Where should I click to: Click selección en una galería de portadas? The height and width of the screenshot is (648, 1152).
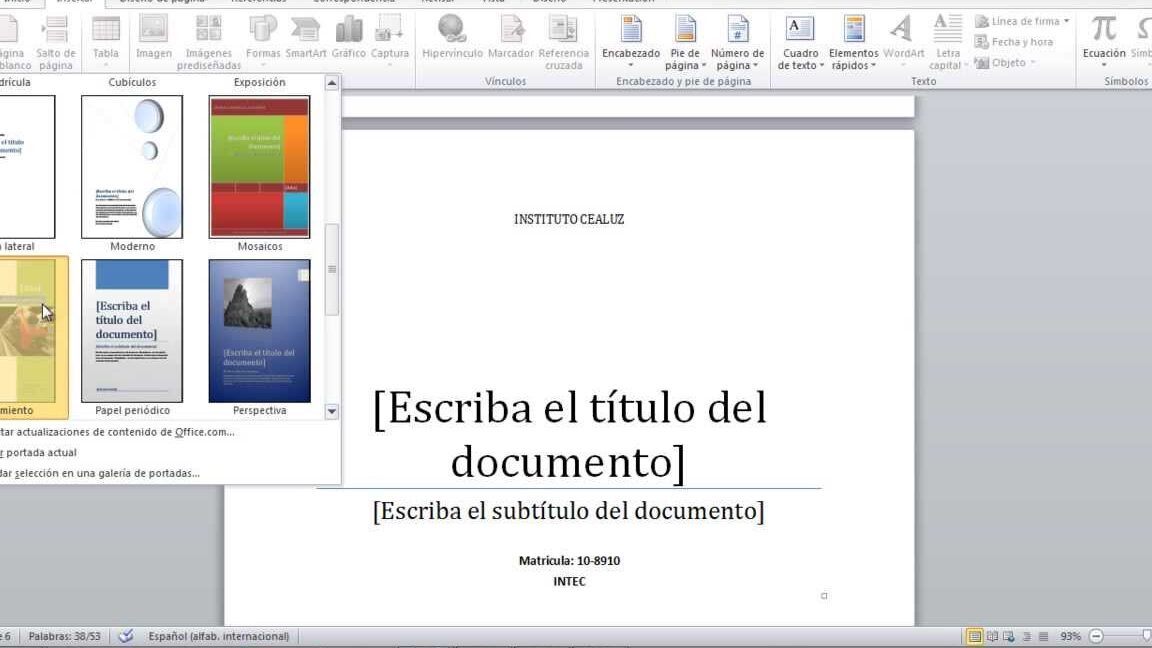tap(100, 473)
